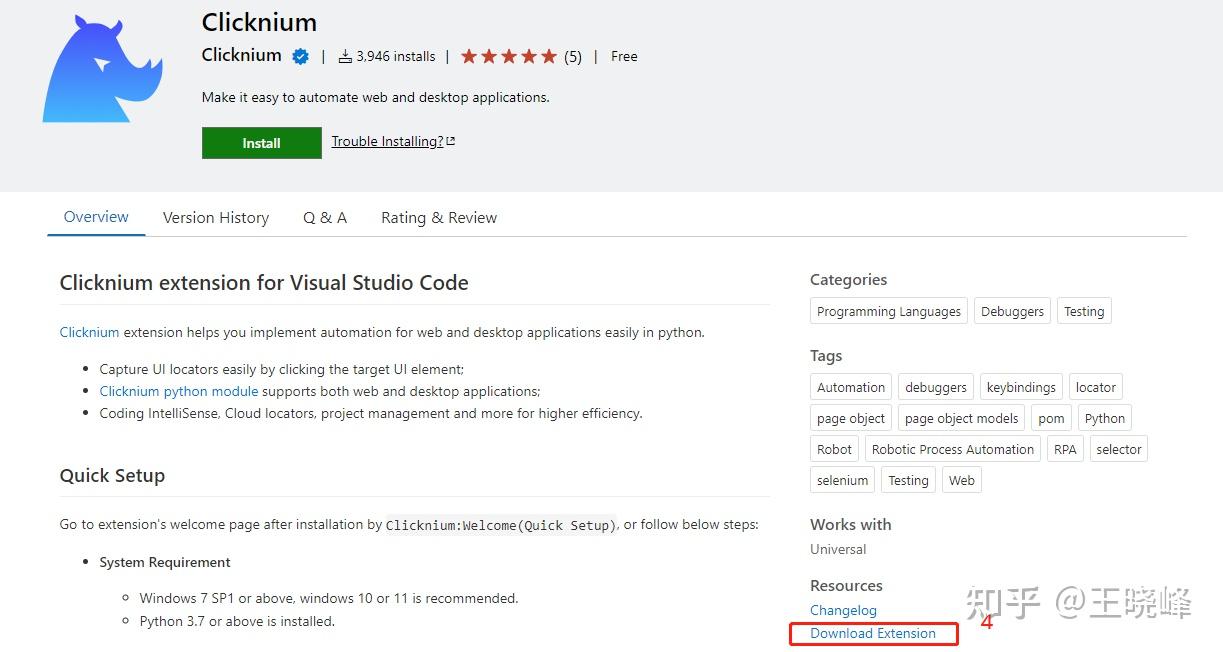Open the Changelog resource link
The height and width of the screenshot is (652, 1223).
pos(843,611)
